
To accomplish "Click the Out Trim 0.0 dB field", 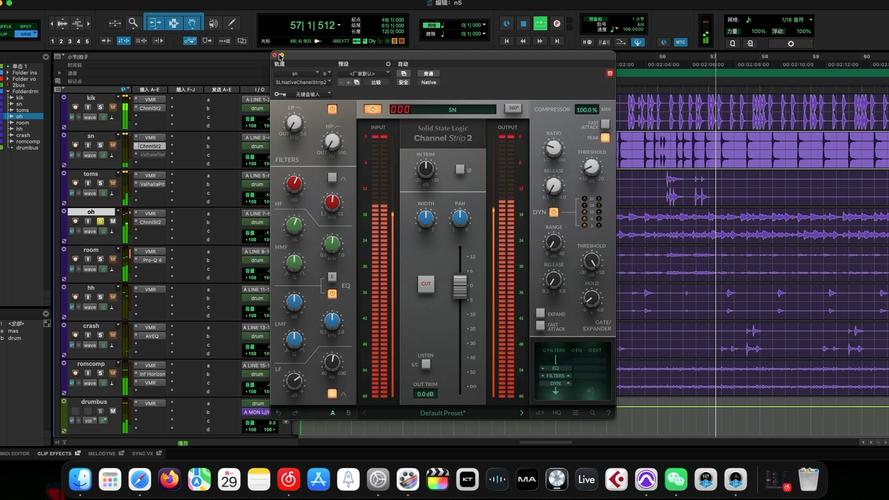I will (x=425, y=393).
